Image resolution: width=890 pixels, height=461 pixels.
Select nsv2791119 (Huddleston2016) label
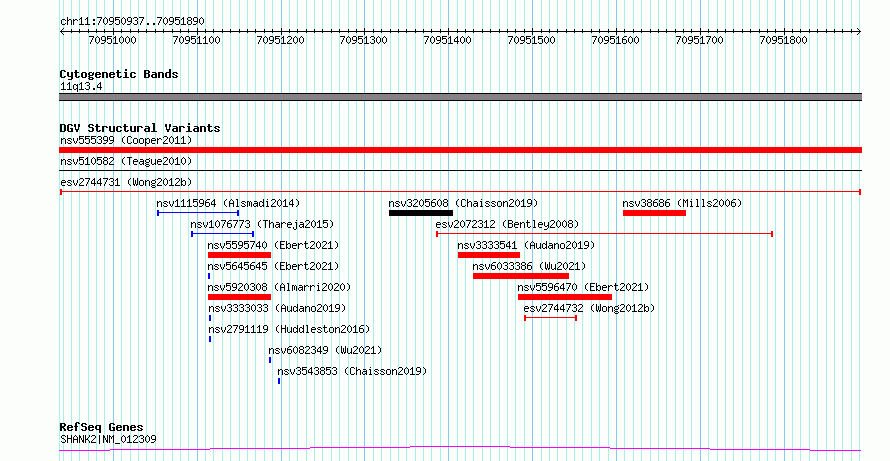coord(289,329)
